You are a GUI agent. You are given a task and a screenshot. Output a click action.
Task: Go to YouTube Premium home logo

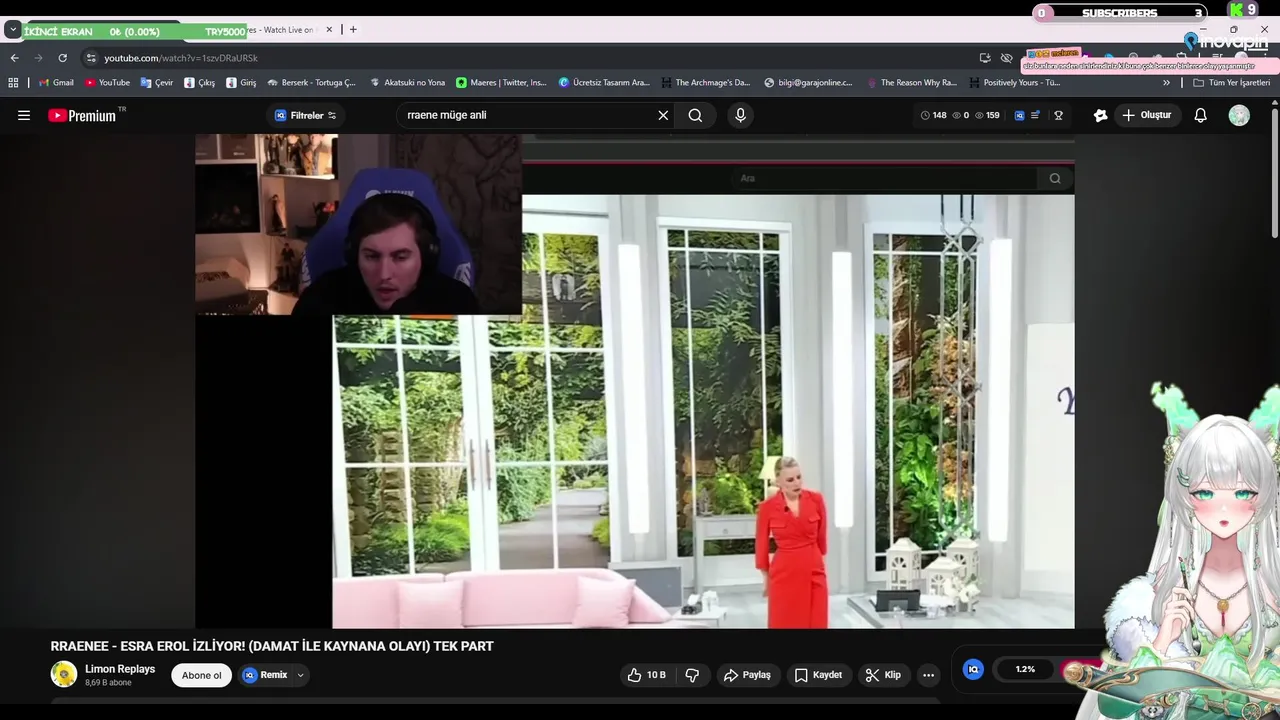84,115
